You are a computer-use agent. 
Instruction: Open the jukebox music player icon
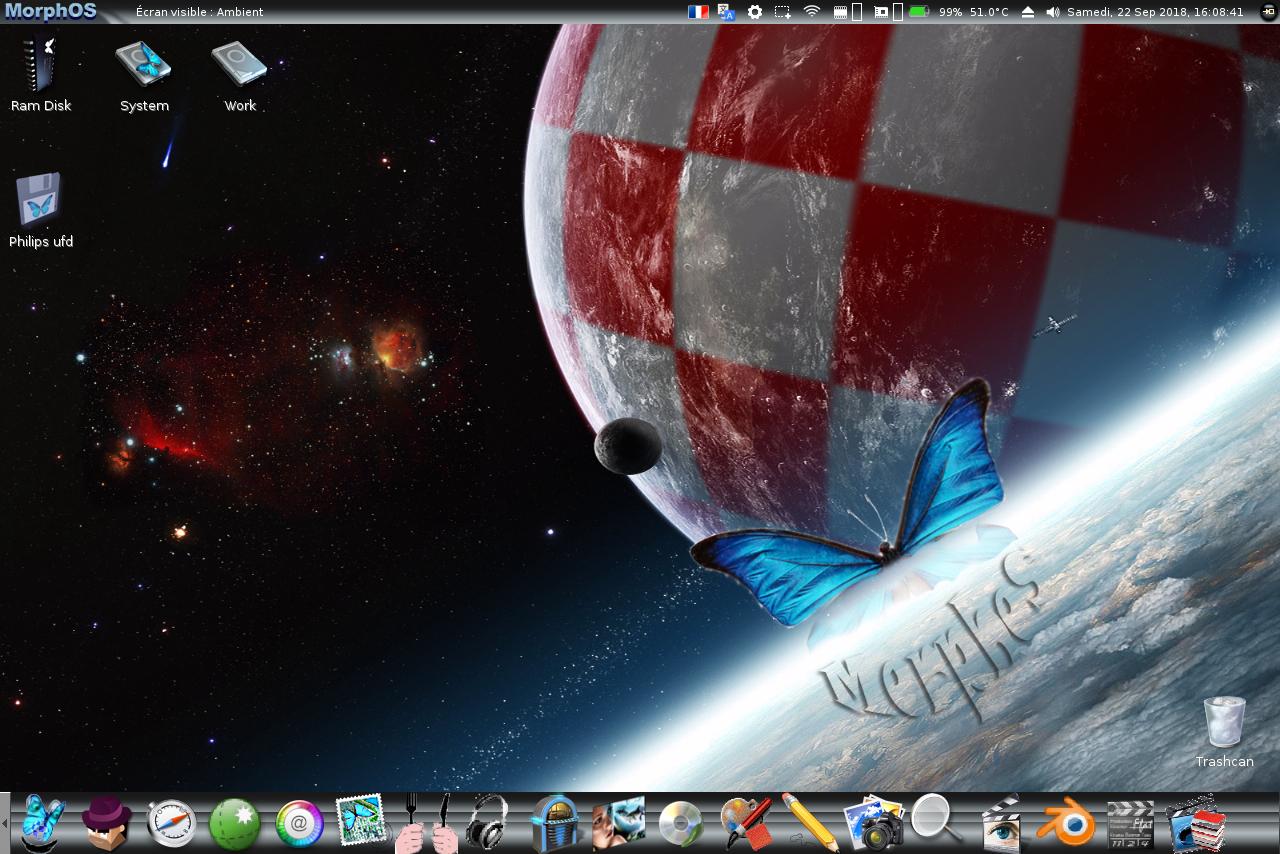[x=555, y=824]
